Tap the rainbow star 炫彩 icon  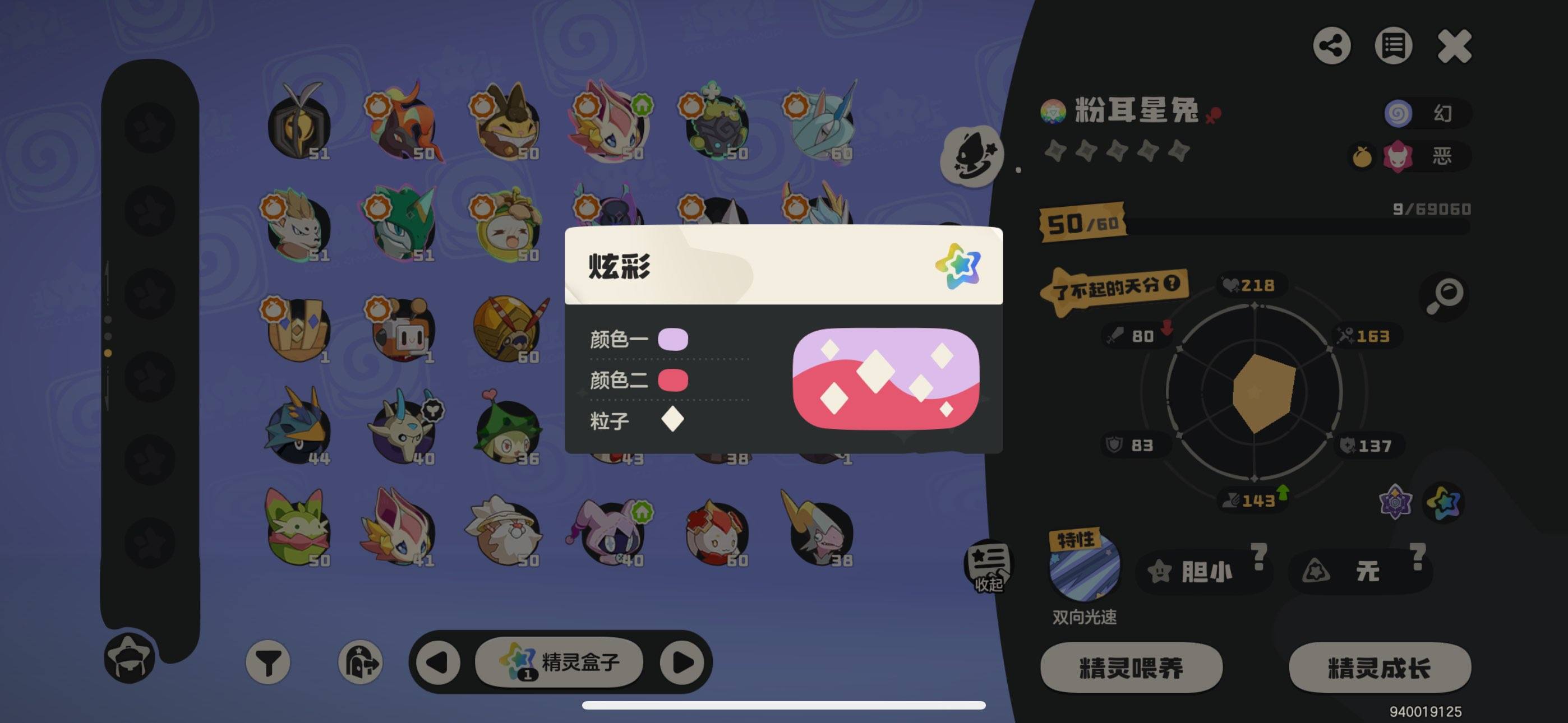pos(1443,502)
